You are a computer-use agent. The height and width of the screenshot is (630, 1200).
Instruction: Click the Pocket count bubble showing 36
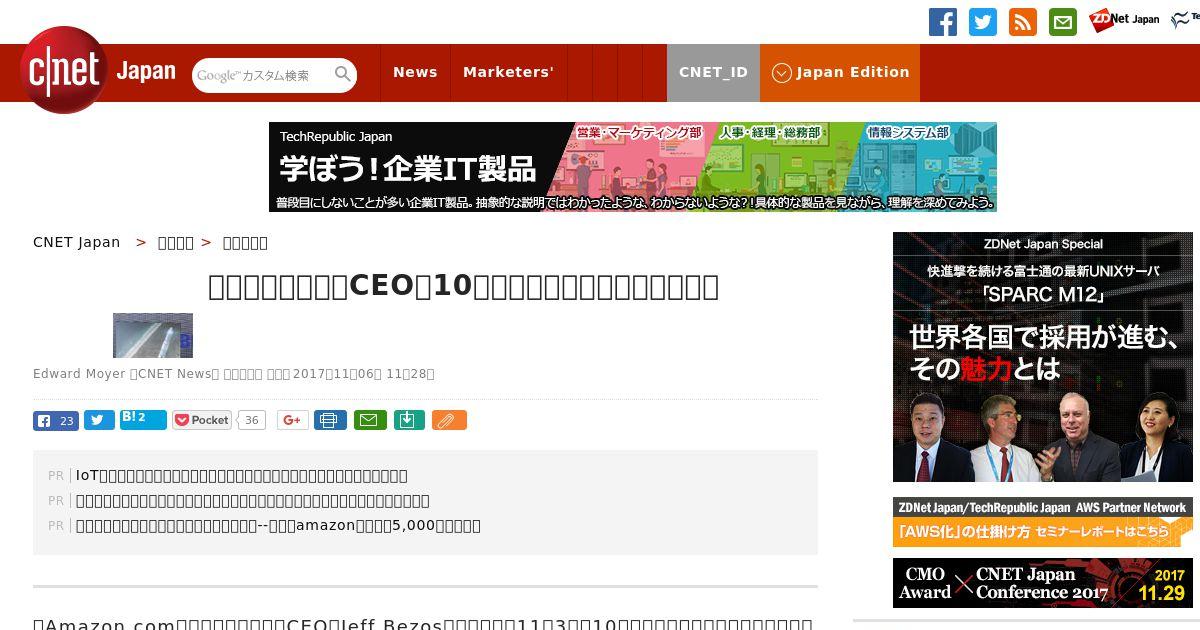(x=252, y=420)
